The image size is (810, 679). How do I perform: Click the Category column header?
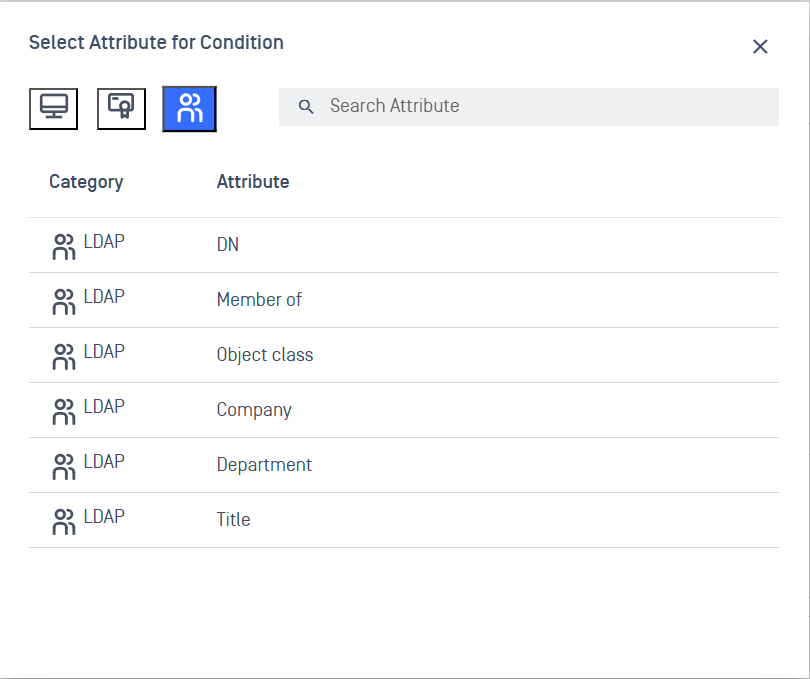(x=86, y=182)
